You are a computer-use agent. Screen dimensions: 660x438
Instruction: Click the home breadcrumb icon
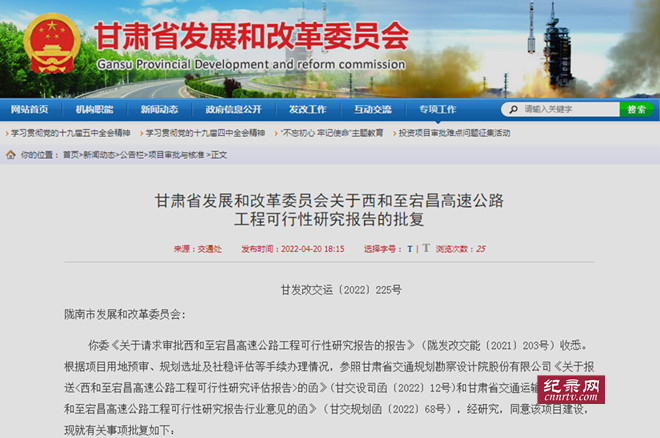click(11, 155)
